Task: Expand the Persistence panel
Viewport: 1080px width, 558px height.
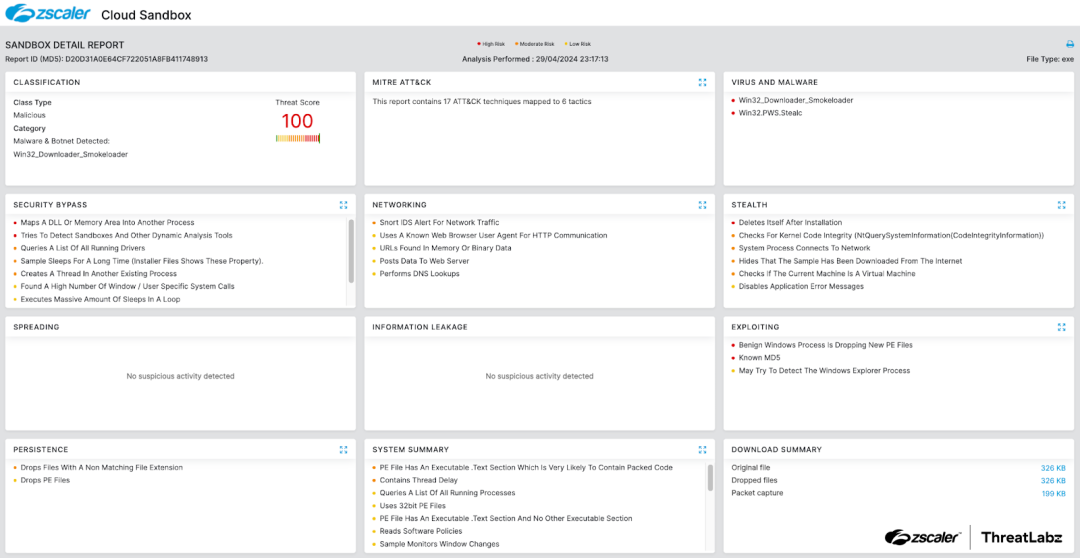Action: (x=344, y=450)
